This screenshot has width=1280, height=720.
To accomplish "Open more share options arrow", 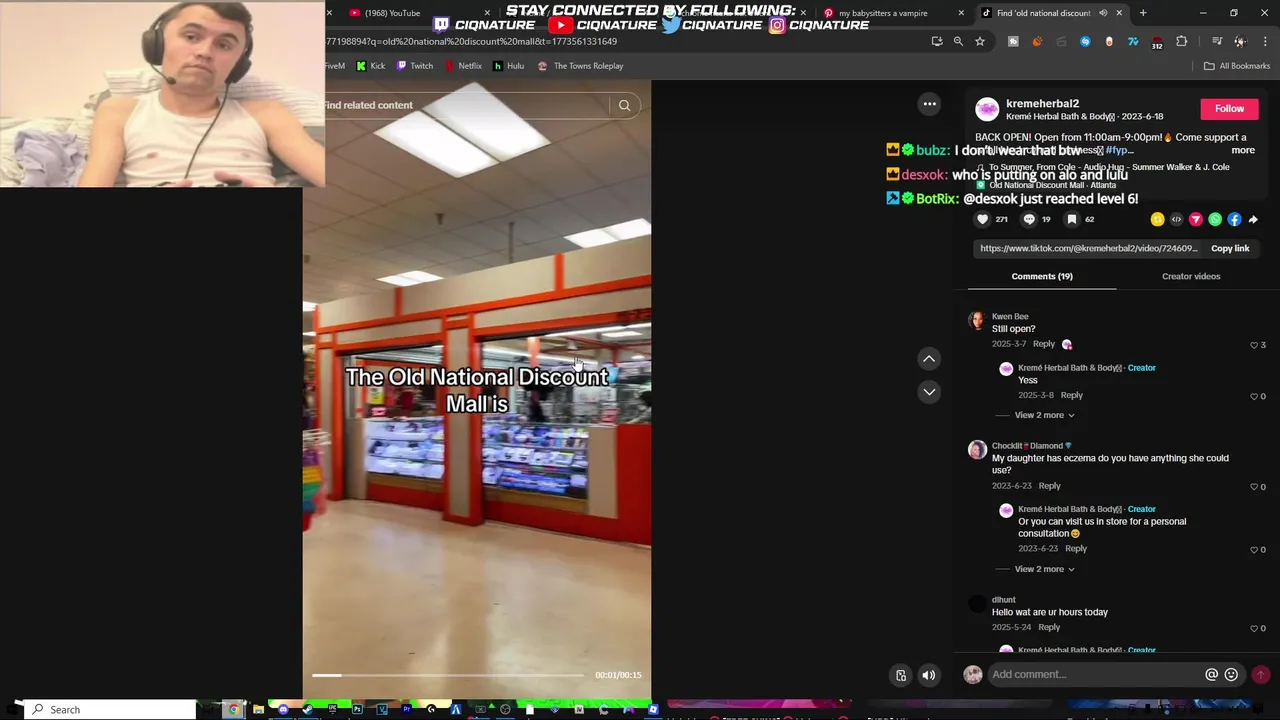I will 1253,219.
